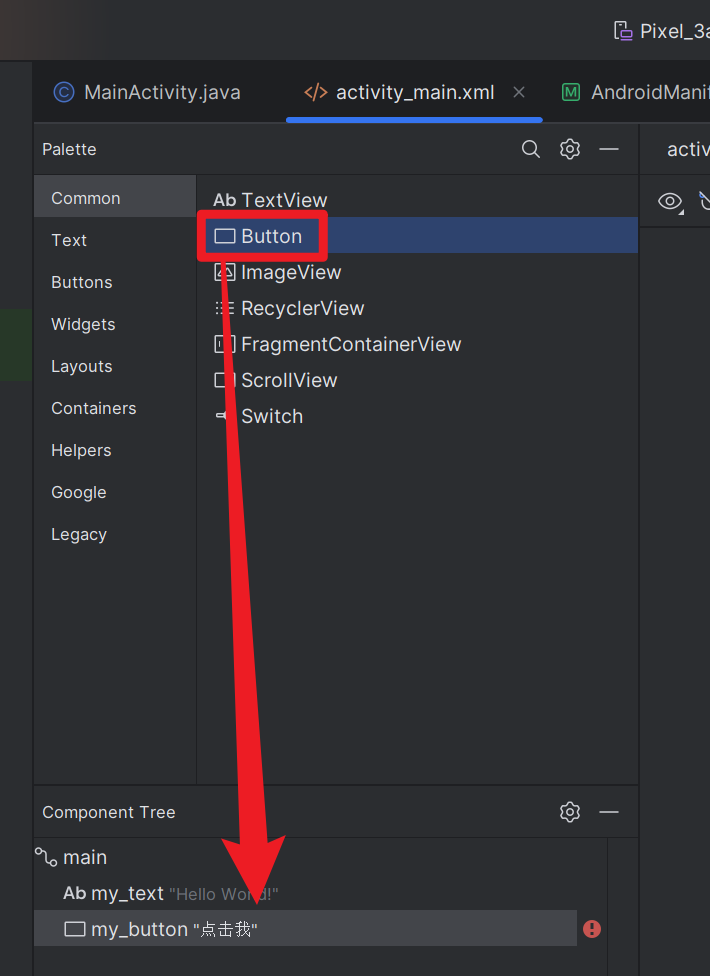
Task: Open Palette settings gear menu
Action: tap(570, 149)
